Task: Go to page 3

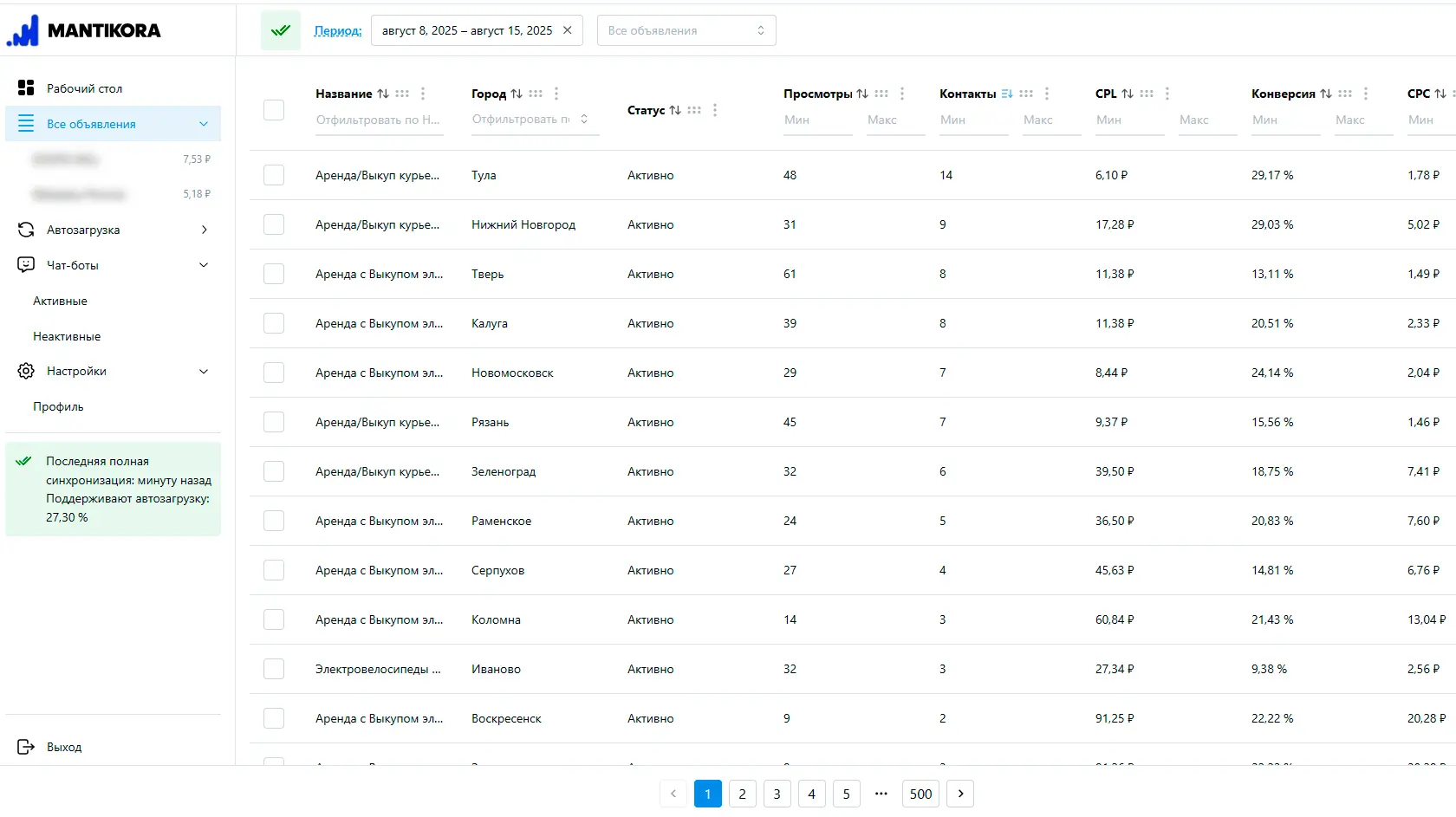Action: tap(777, 794)
